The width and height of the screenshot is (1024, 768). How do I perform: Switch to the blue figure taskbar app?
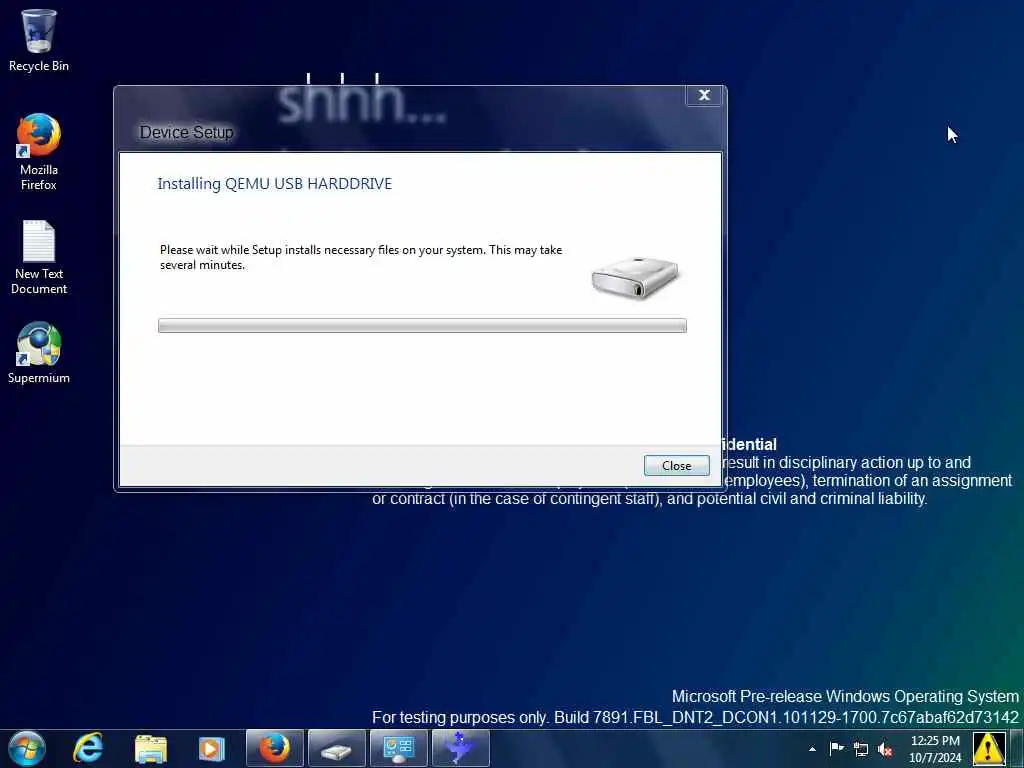tap(460, 748)
